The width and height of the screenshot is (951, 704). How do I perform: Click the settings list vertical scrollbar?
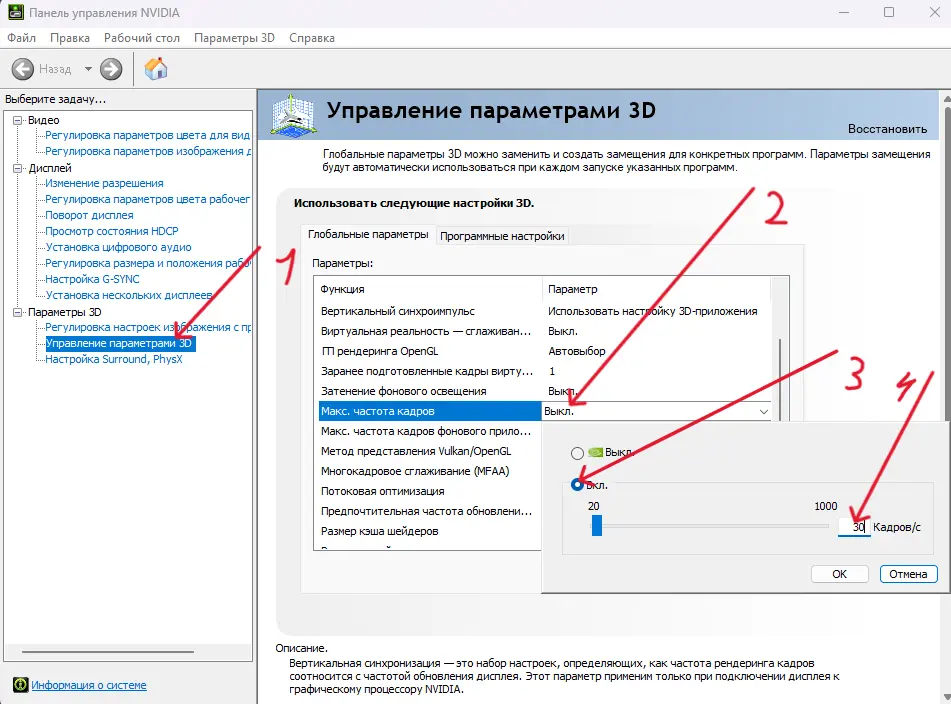[x=779, y=380]
